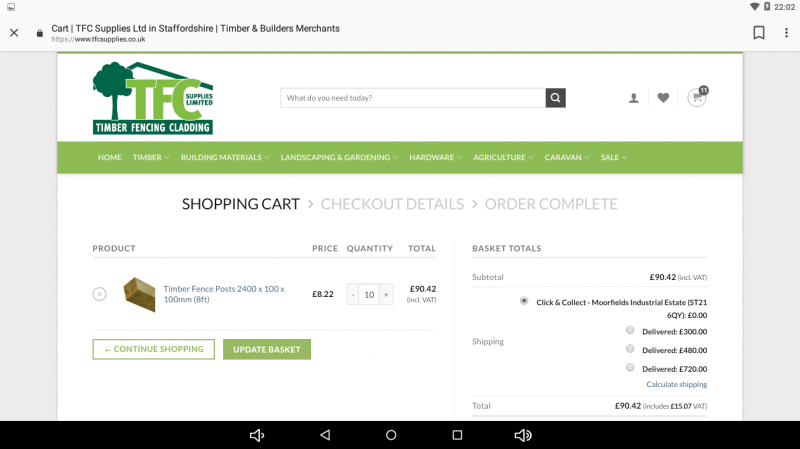Screen dimensions: 800x449
Task: Expand Building Materials dropdown
Action: click(x=225, y=157)
